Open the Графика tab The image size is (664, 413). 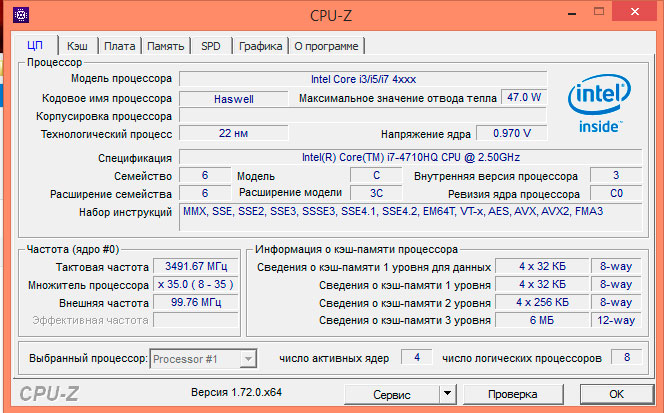click(x=260, y=46)
